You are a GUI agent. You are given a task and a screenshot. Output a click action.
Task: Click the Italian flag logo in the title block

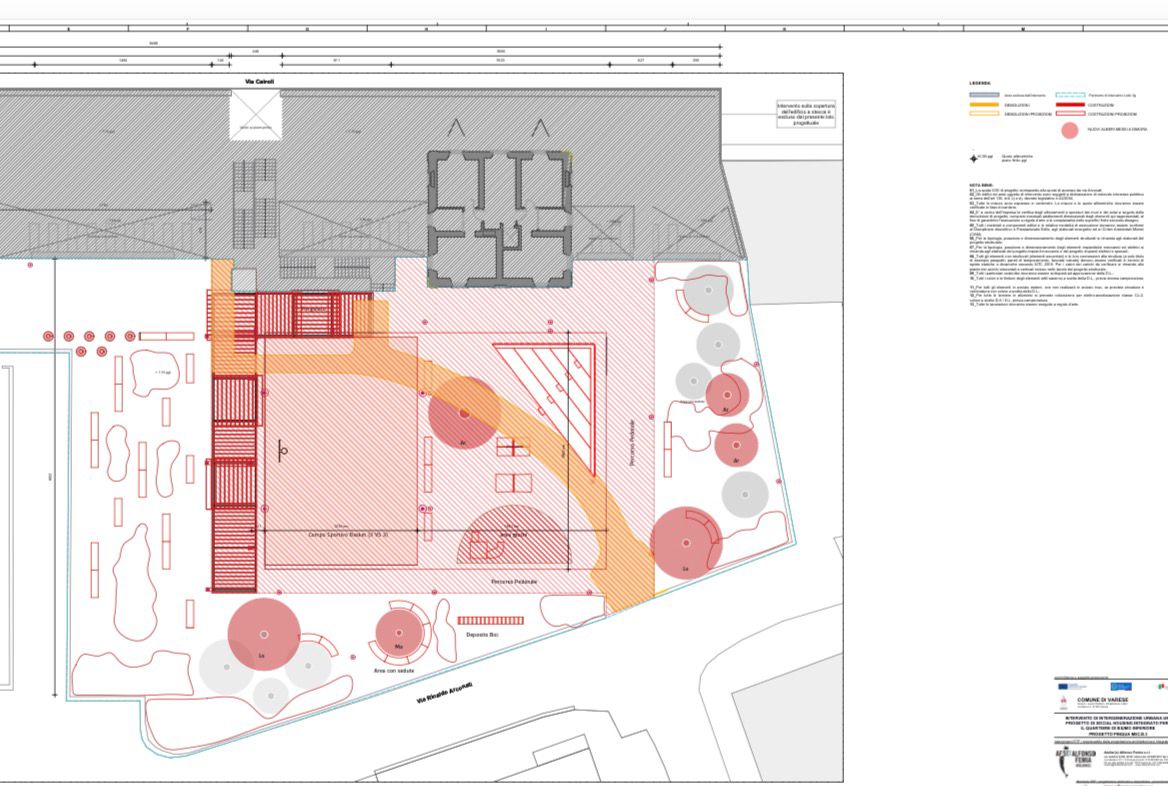click(x=1163, y=686)
